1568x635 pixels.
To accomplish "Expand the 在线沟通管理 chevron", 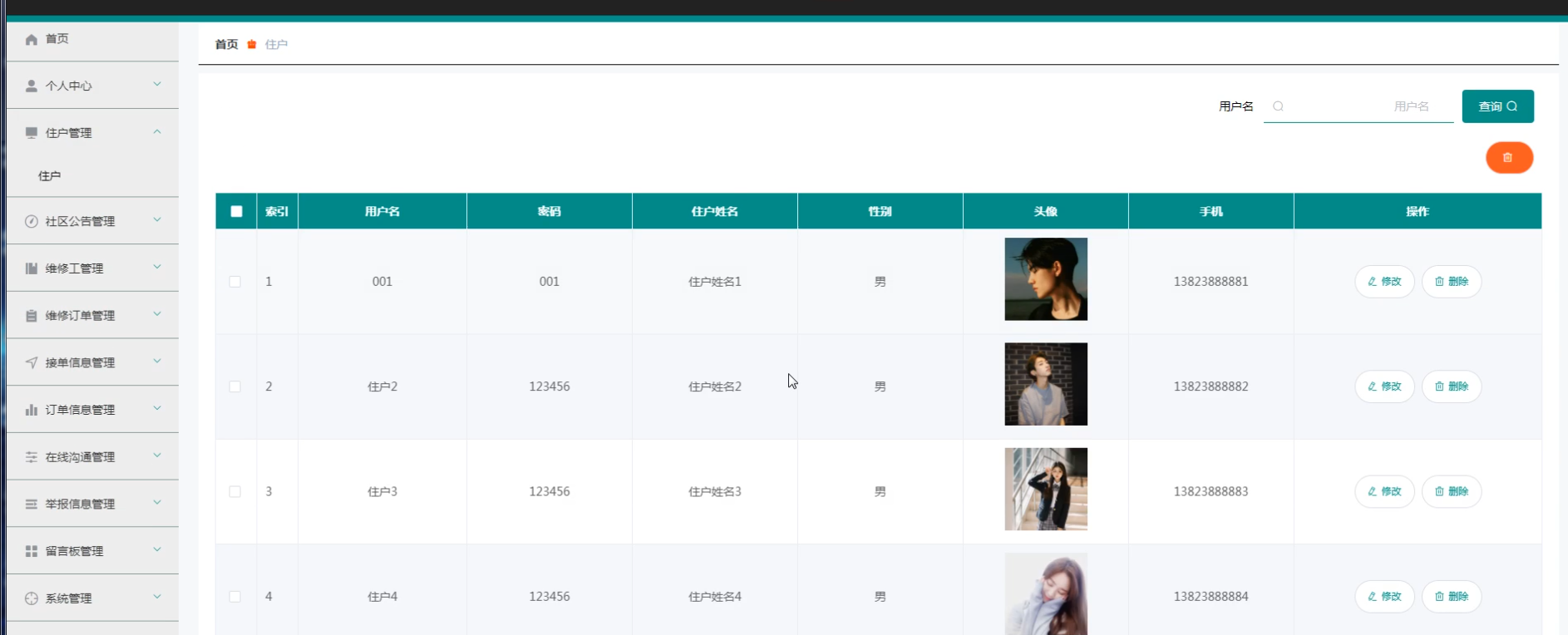I will (x=157, y=456).
